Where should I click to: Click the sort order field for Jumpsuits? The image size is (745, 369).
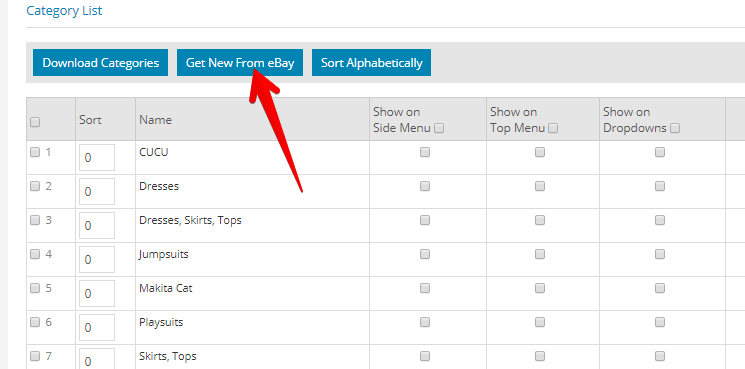click(97, 259)
